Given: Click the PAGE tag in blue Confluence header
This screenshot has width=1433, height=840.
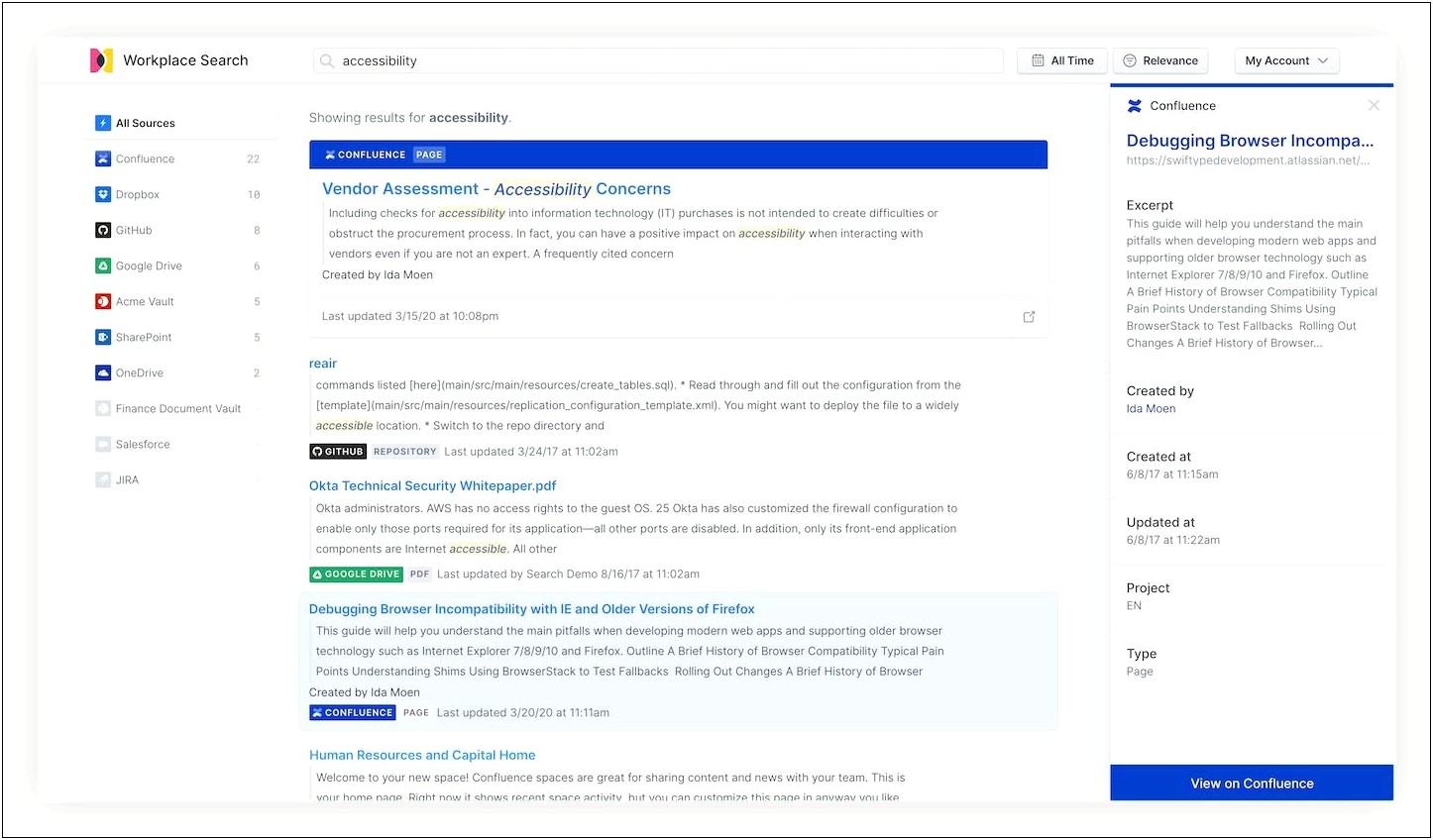Looking at the screenshot, I should point(429,155).
